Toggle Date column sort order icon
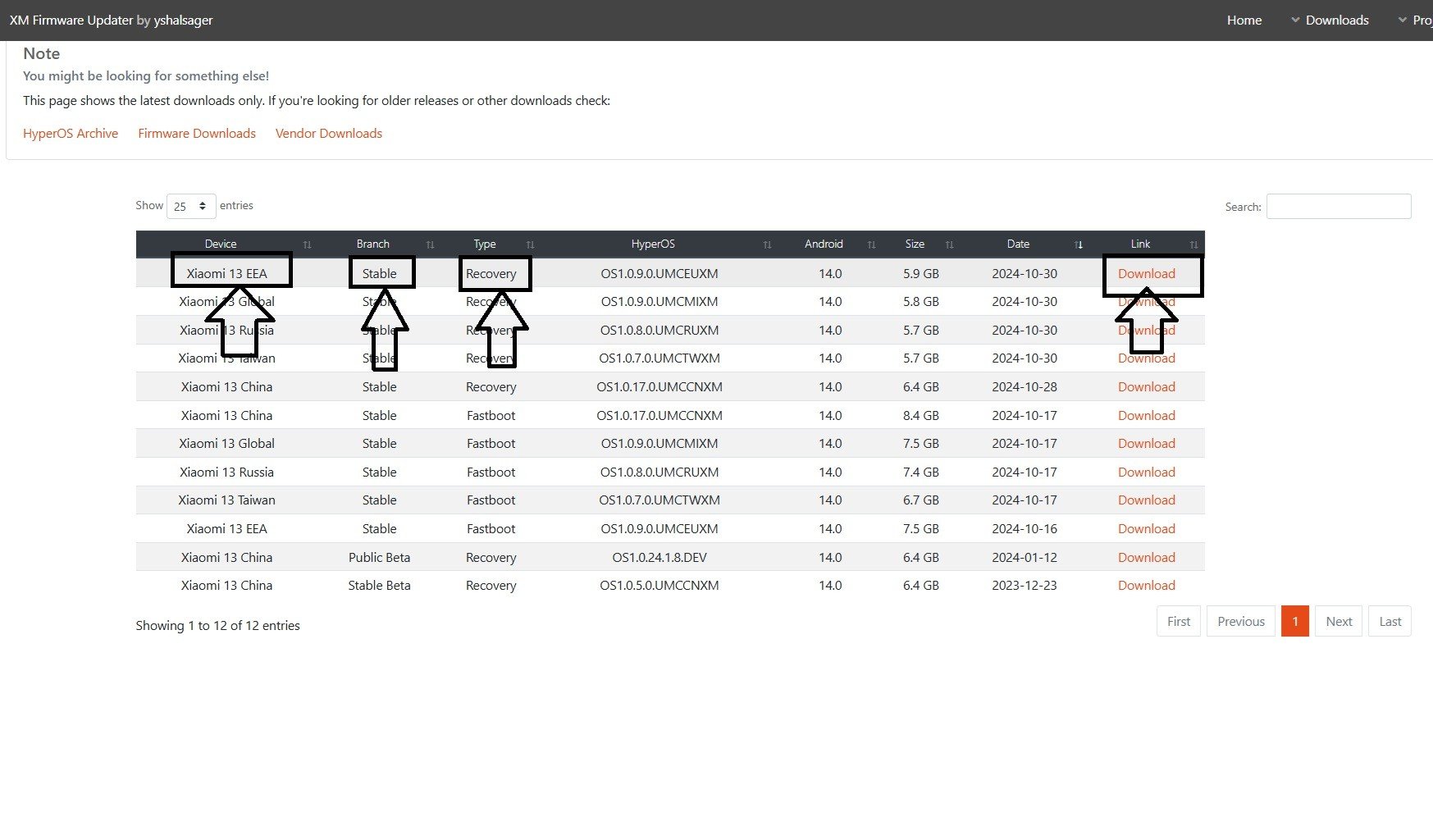This screenshot has width=1433, height=840. pos(1079,244)
